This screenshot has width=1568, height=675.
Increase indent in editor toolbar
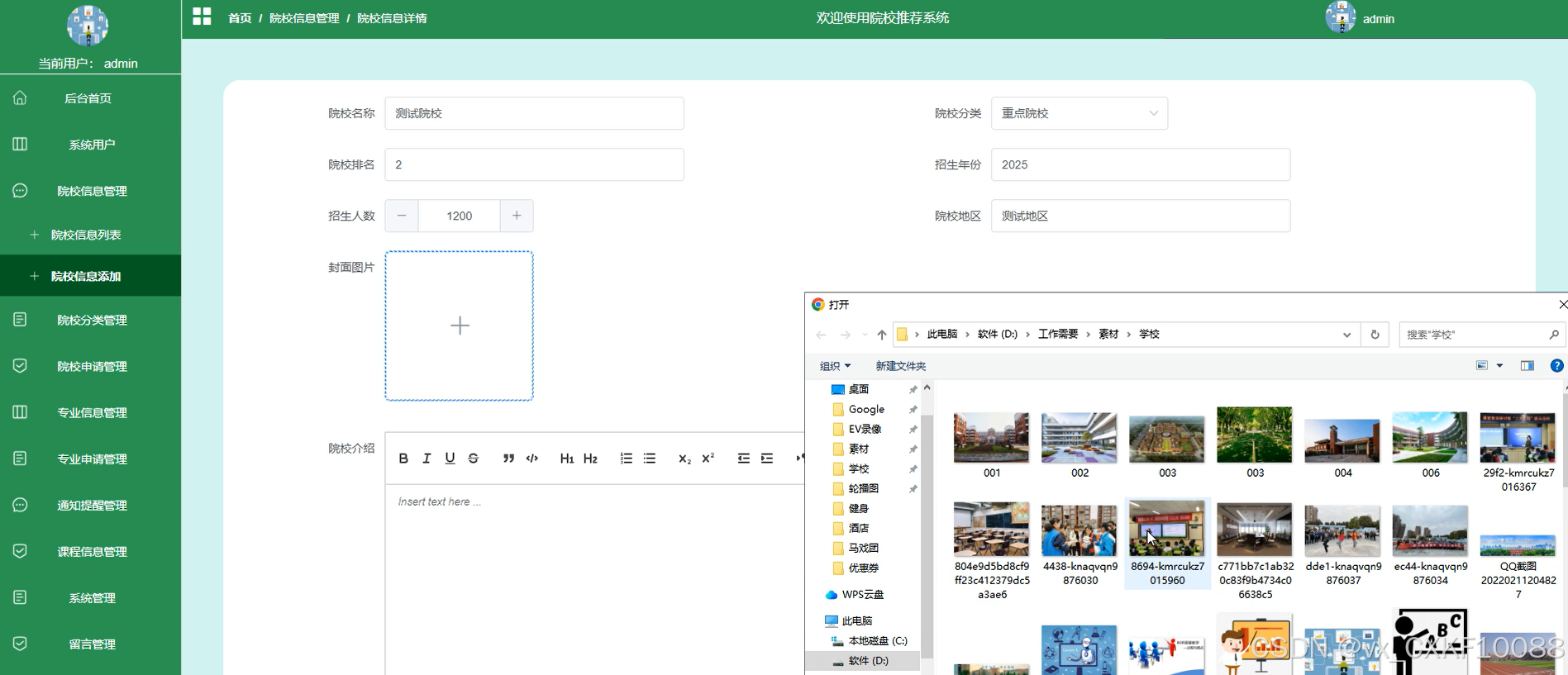767,459
